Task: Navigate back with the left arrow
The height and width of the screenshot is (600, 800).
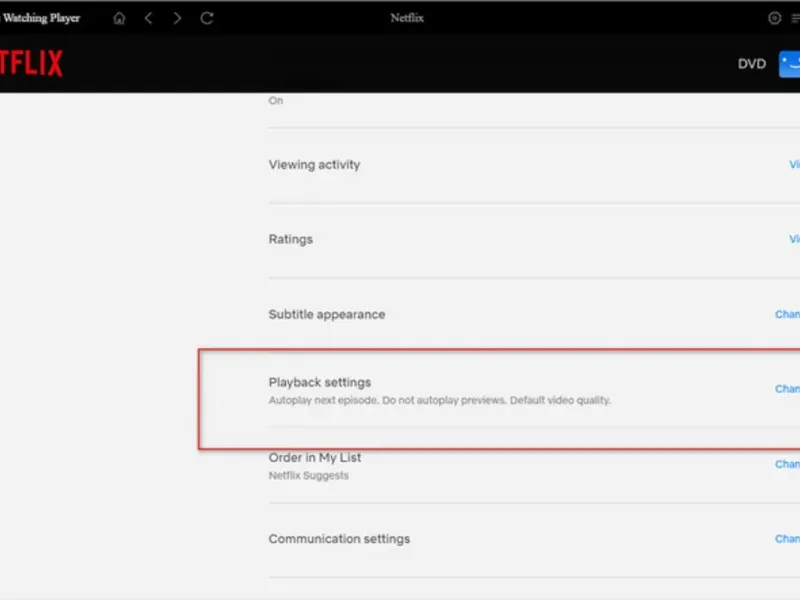Action: click(x=148, y=18)
